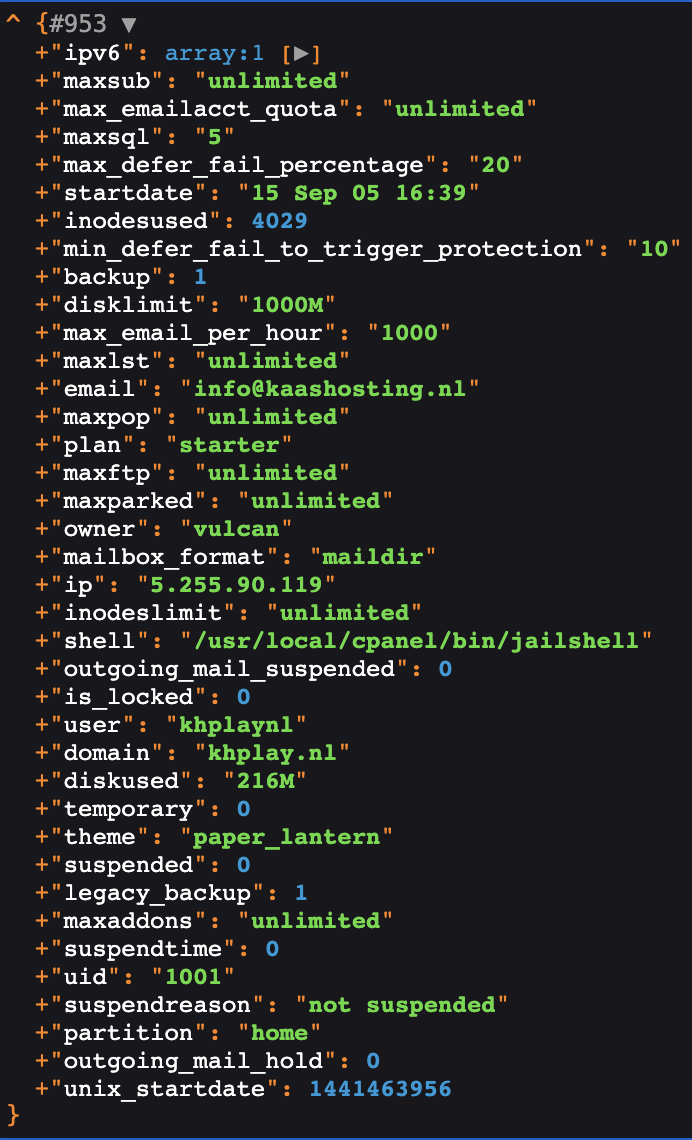
Task: Expand the ipv6 array arrow
Action: tap(301, 53)
